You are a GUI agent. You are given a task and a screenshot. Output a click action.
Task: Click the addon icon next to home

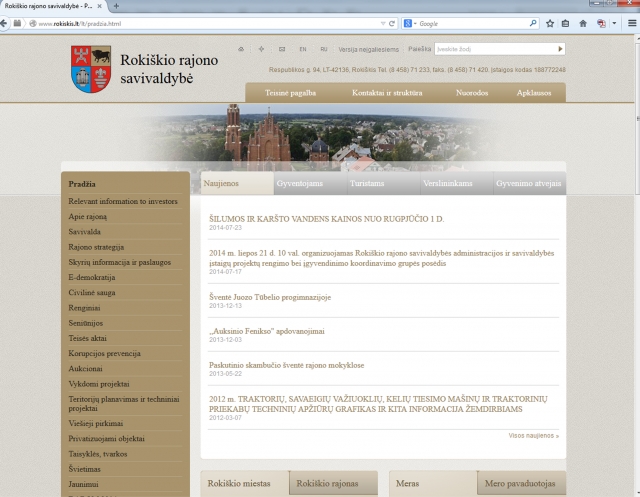point(601,24)
